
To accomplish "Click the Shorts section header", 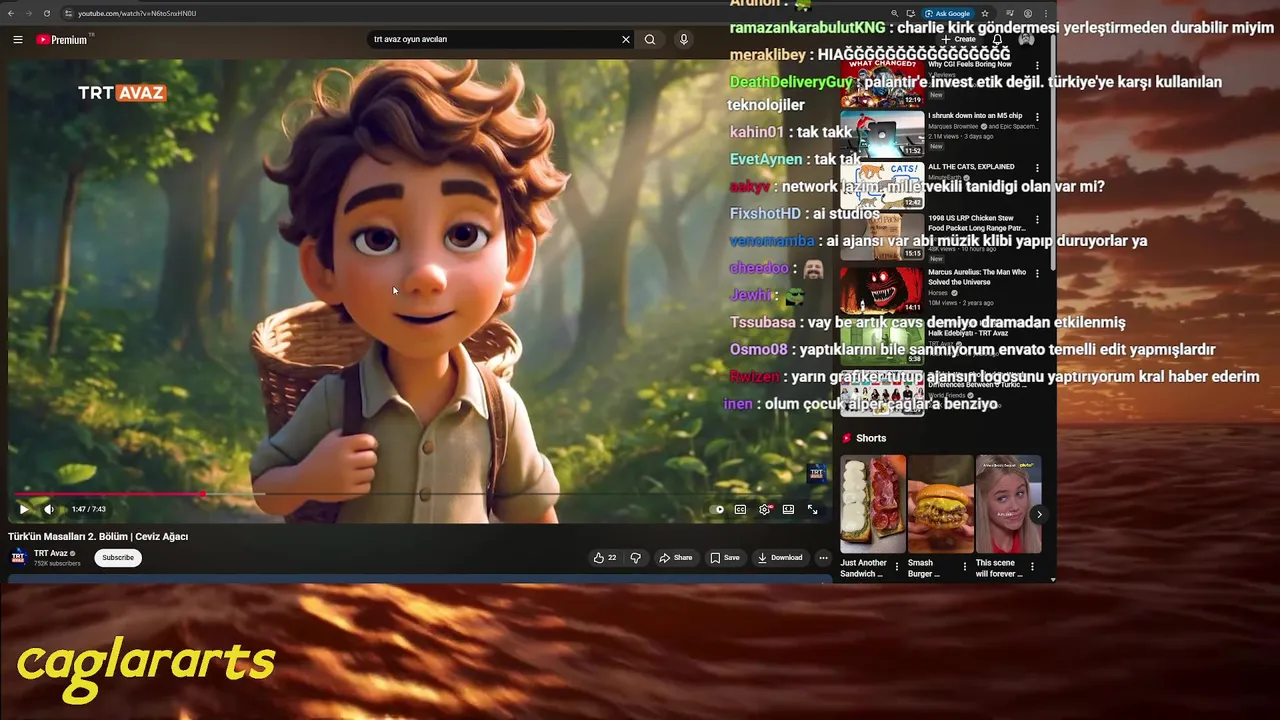I will click(864, 438).
